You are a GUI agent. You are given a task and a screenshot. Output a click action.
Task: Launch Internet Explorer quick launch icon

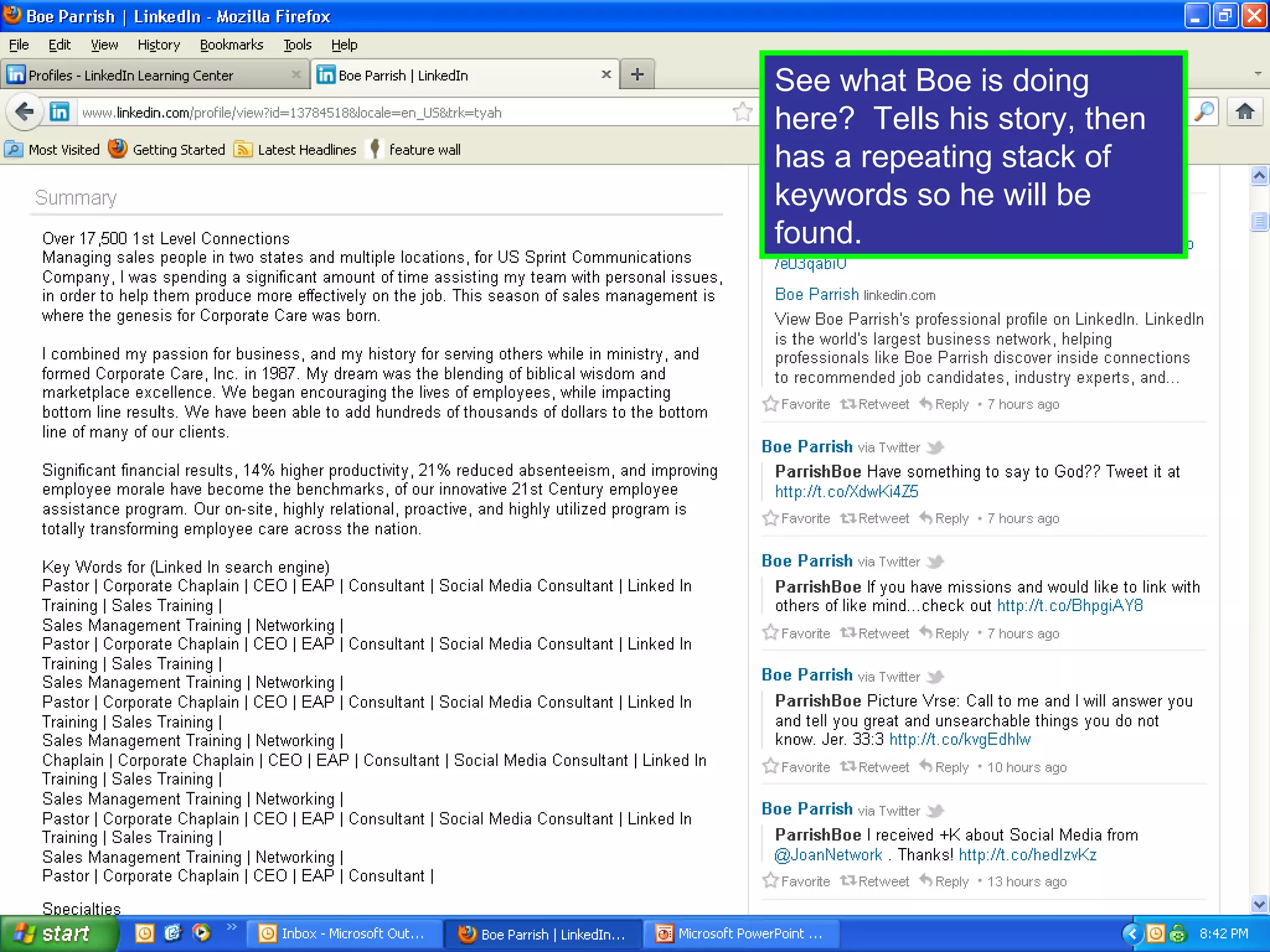pos(172,933)
